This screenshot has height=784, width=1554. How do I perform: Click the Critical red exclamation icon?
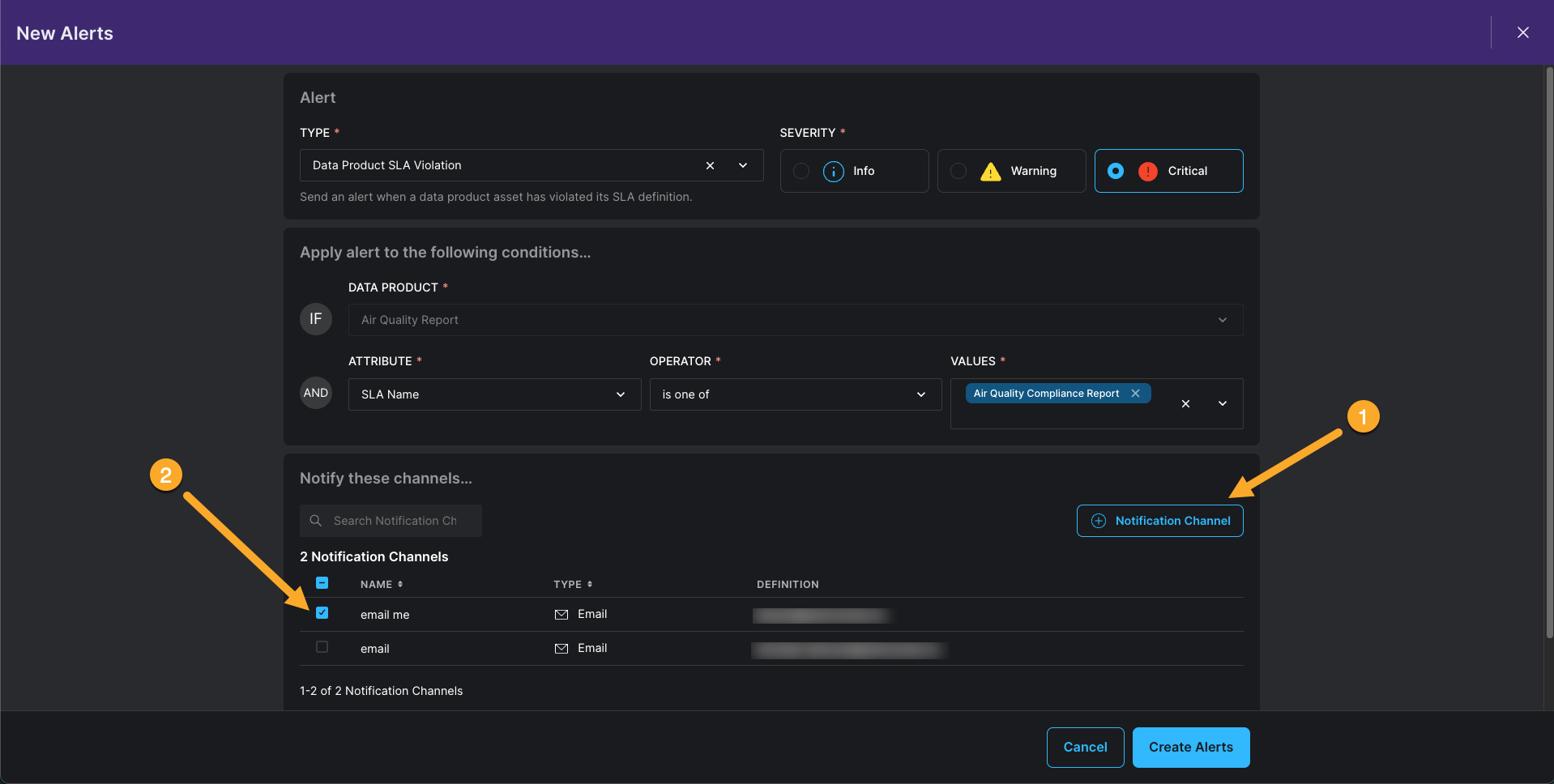tap(1147, 171)
